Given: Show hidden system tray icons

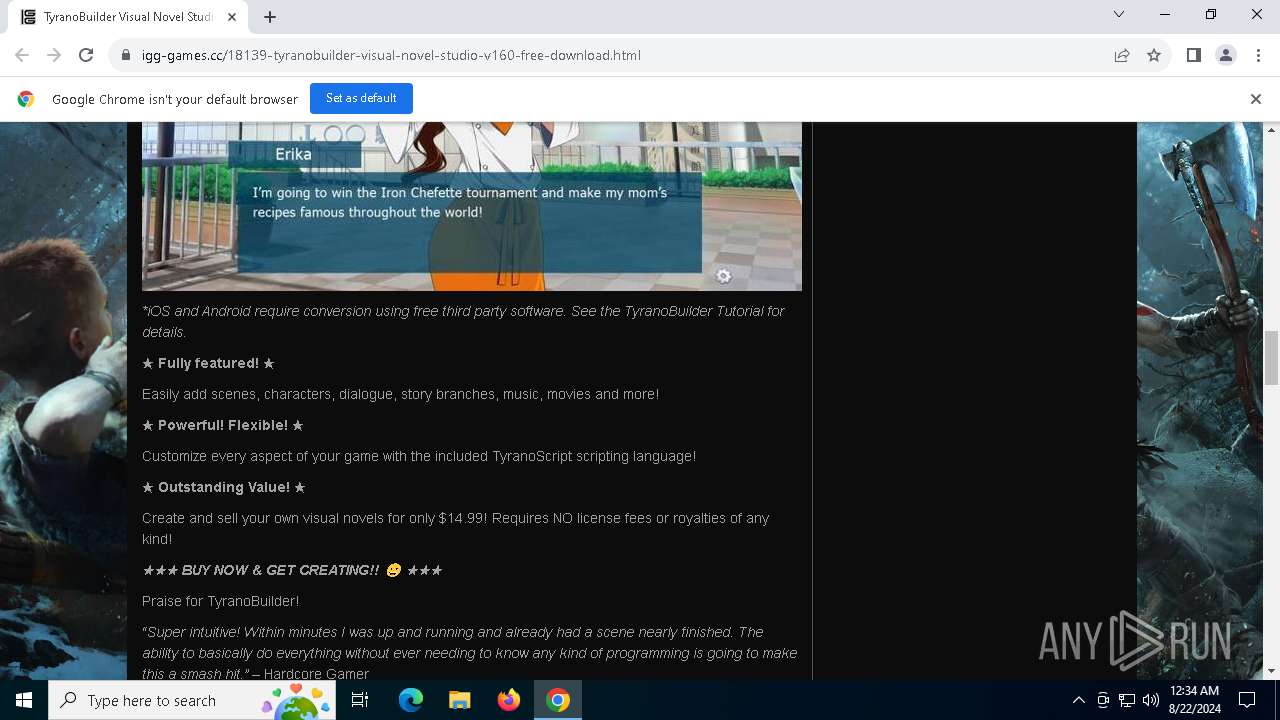Looking at the screenshot, I should click(x=1078, y=700).
